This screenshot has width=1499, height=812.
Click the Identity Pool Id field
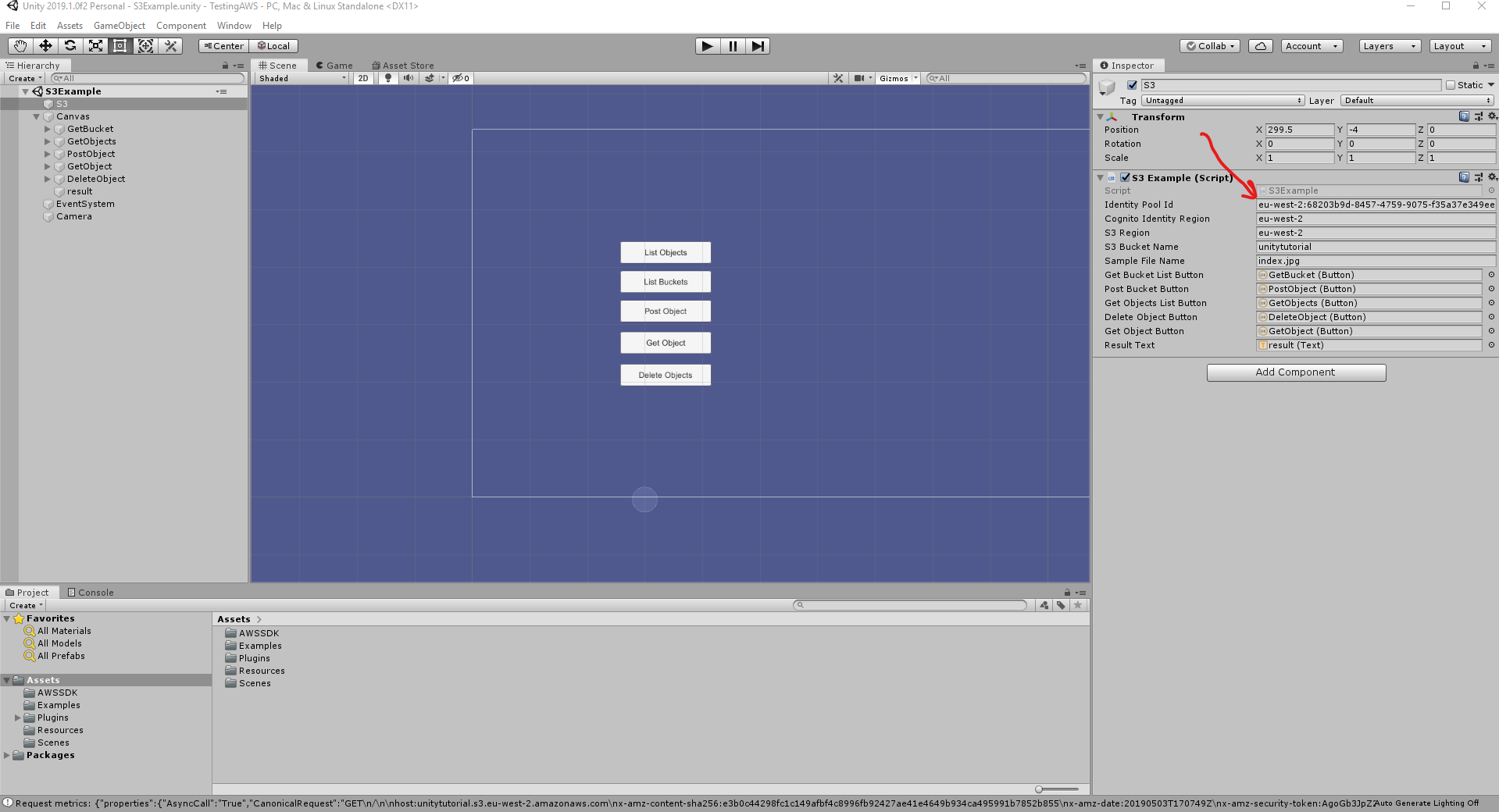click(x=1376, y=205)
